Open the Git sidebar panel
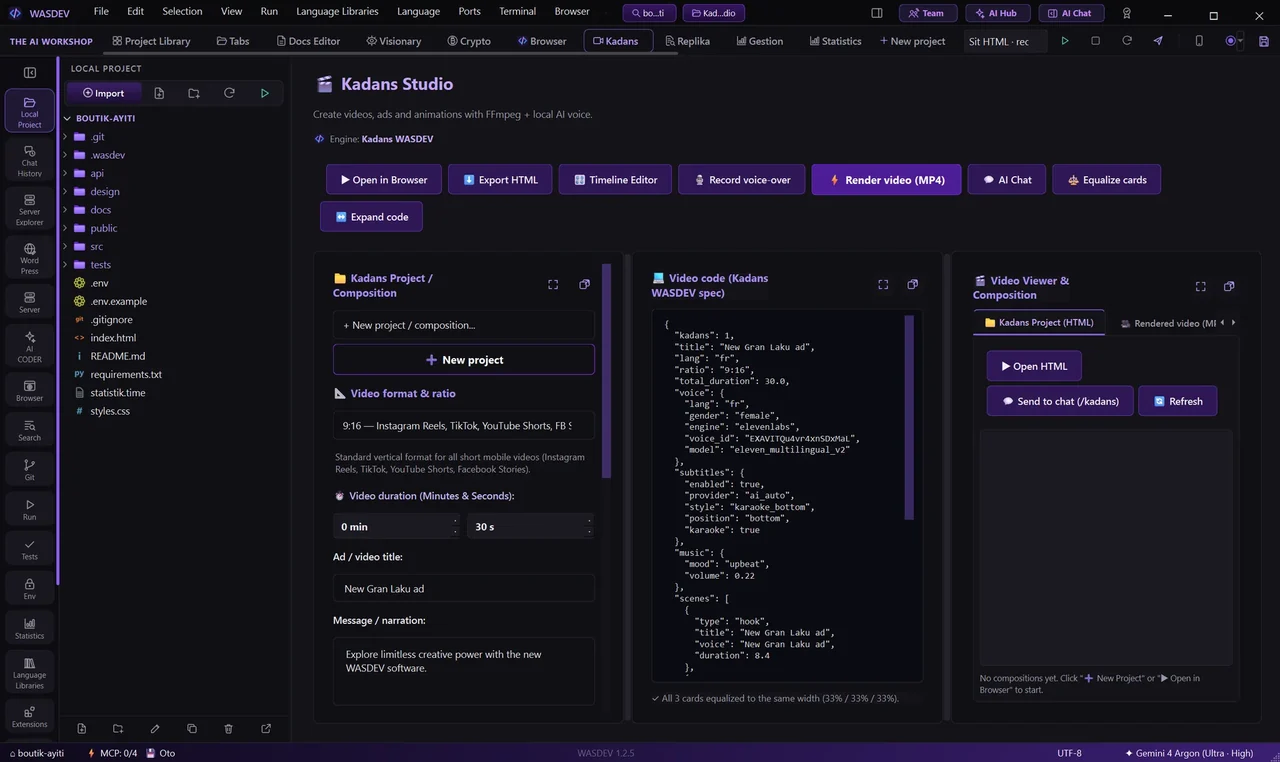This screenshot has width=1280, height=762. tap(30, 469)
